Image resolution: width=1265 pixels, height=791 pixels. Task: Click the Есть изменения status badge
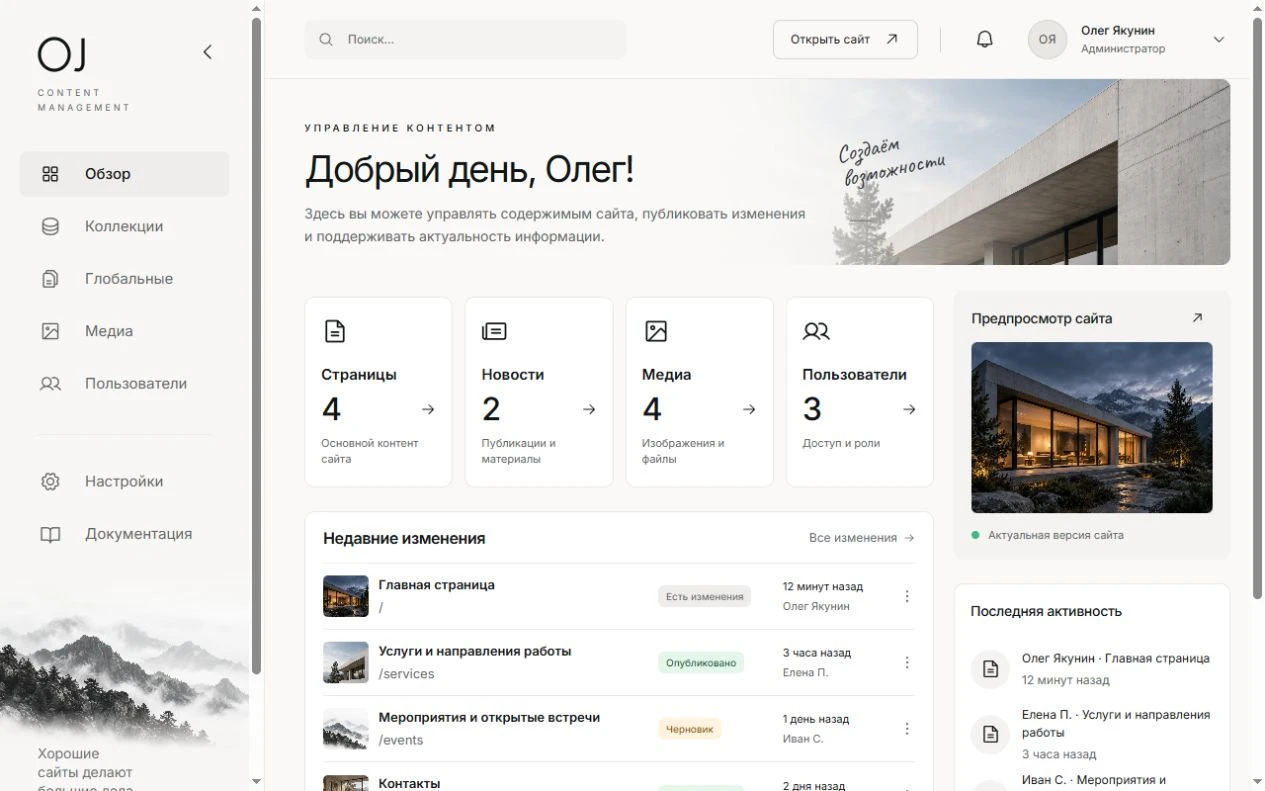click(704, 597)
